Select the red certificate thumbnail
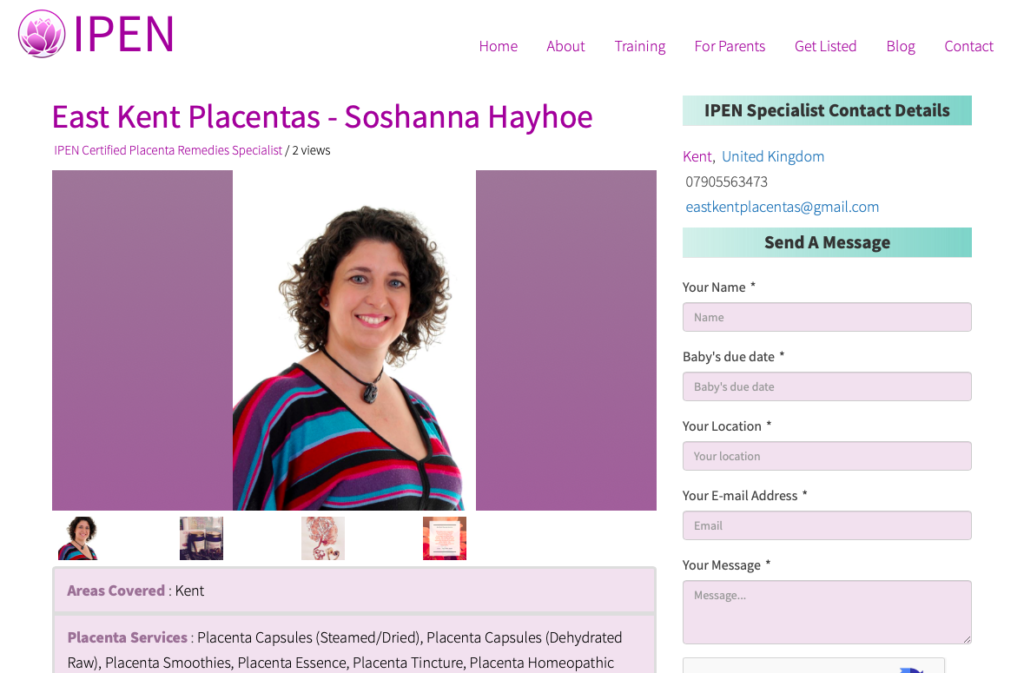Screen dimensions: 1024x673 click(x=444, y=539)
